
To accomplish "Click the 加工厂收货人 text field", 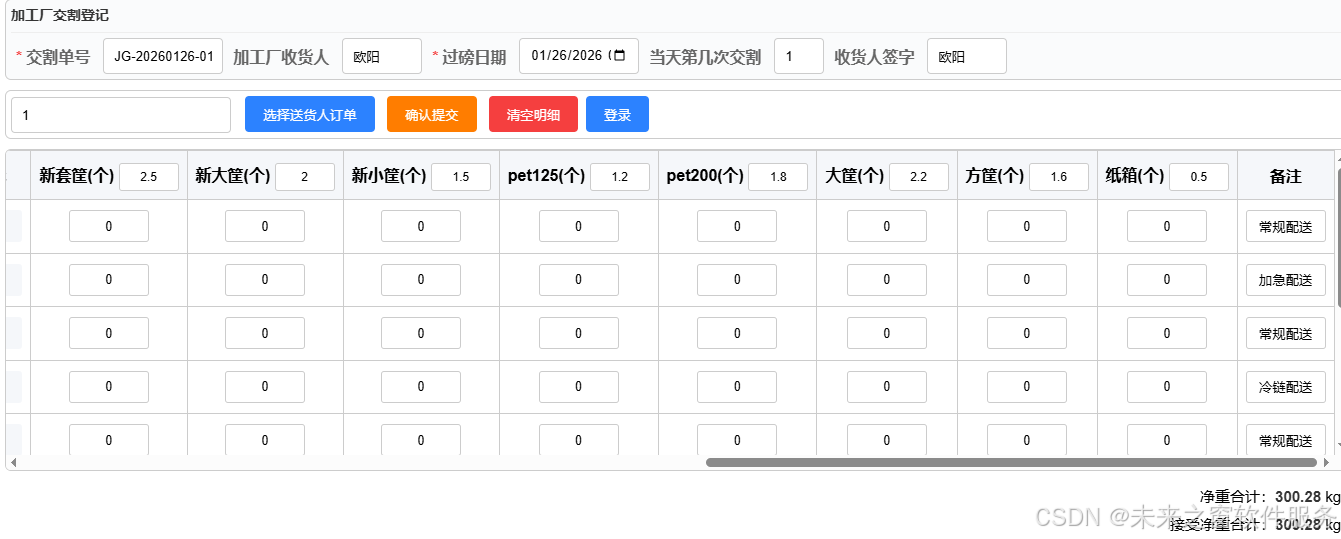I will [381, 57].
